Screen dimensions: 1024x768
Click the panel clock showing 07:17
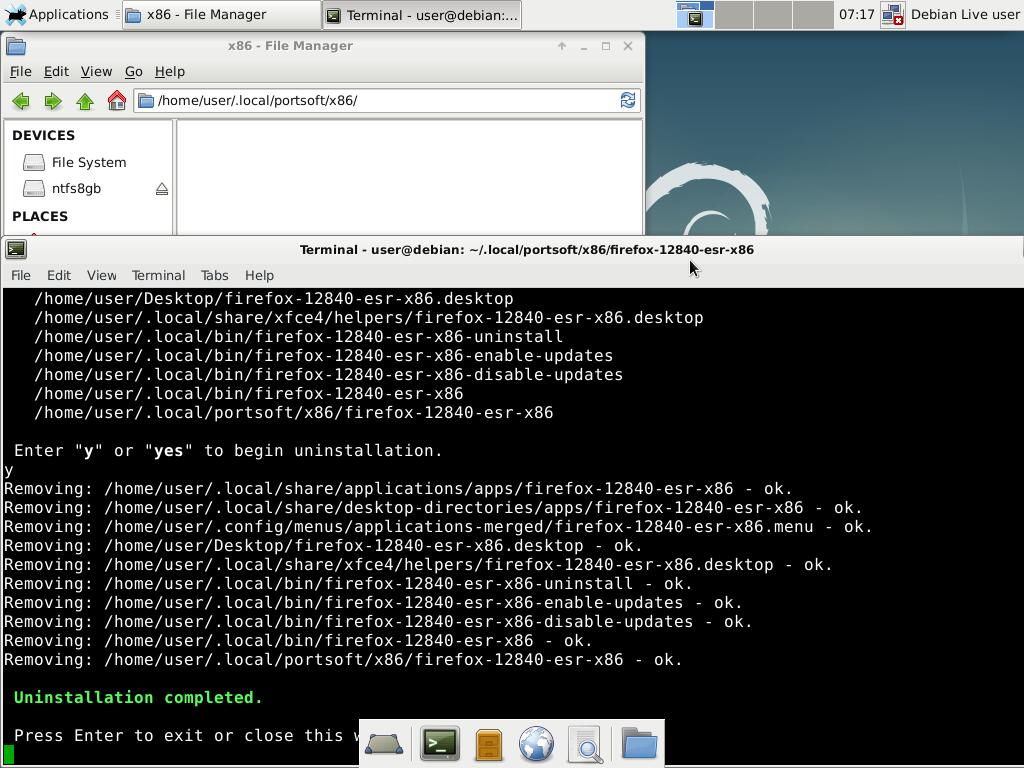pos(856,14)
